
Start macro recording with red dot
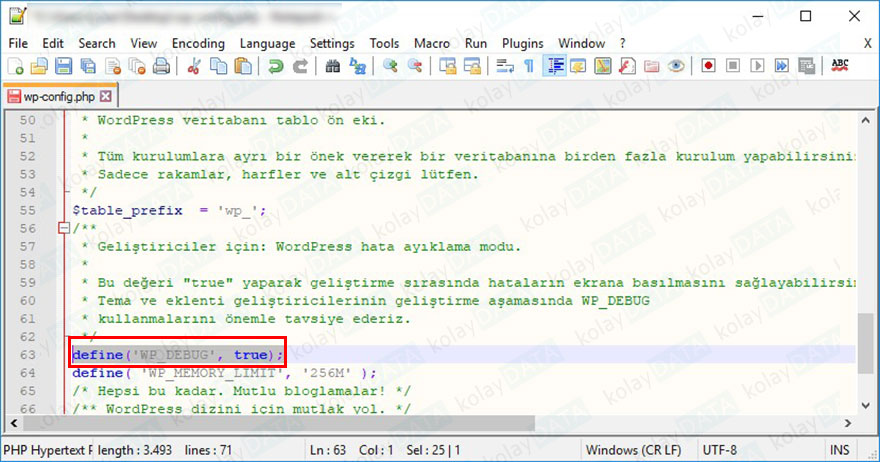[x=708, y=66]
